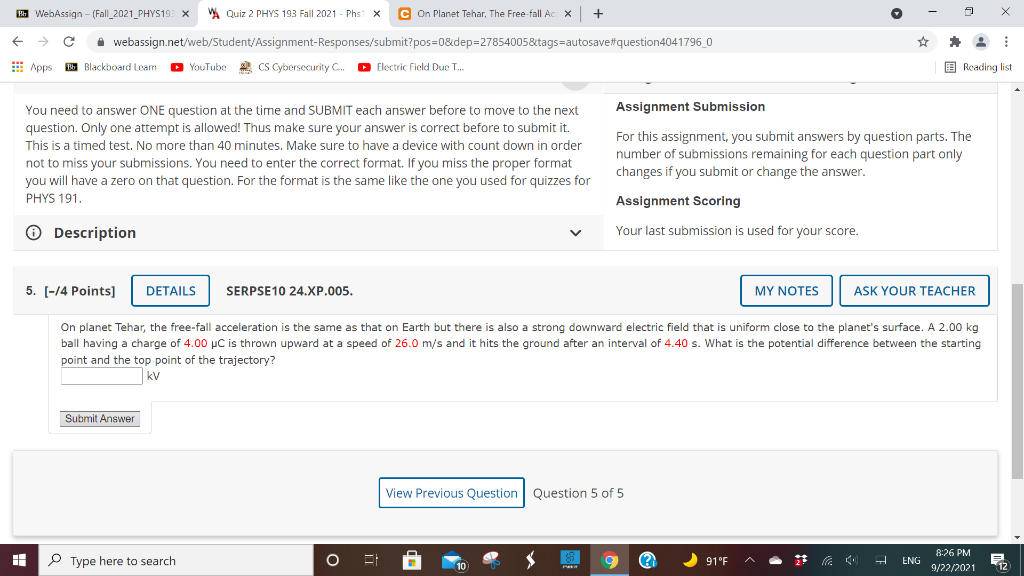Screen dimensions: 1024x576
Task: Open the Blackboard Learn bookmark
Action: [x=113, y=69]
